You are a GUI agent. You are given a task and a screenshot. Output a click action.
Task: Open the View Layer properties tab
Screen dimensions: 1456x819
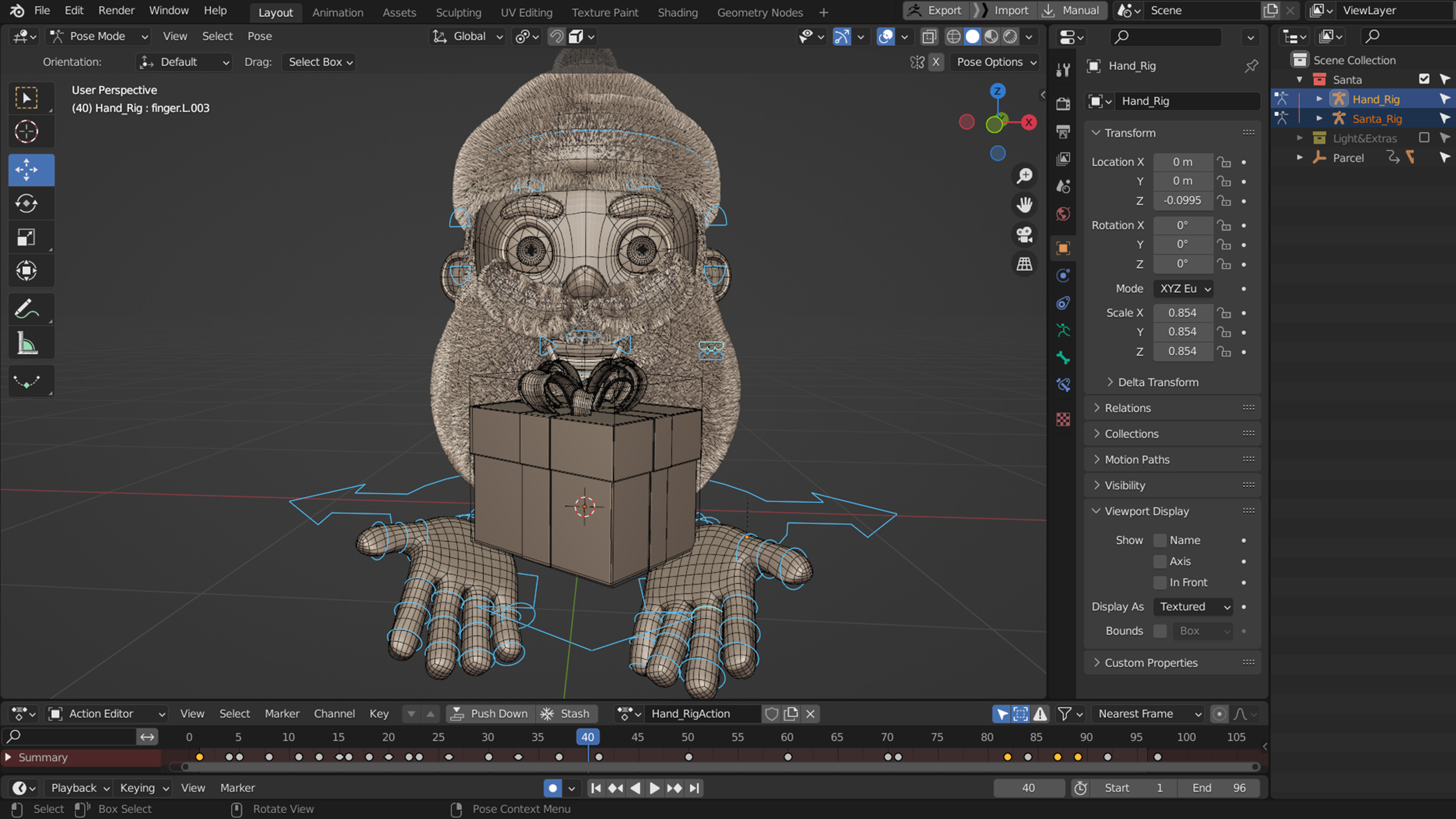pyautogui.click(x=1063, y=159)
